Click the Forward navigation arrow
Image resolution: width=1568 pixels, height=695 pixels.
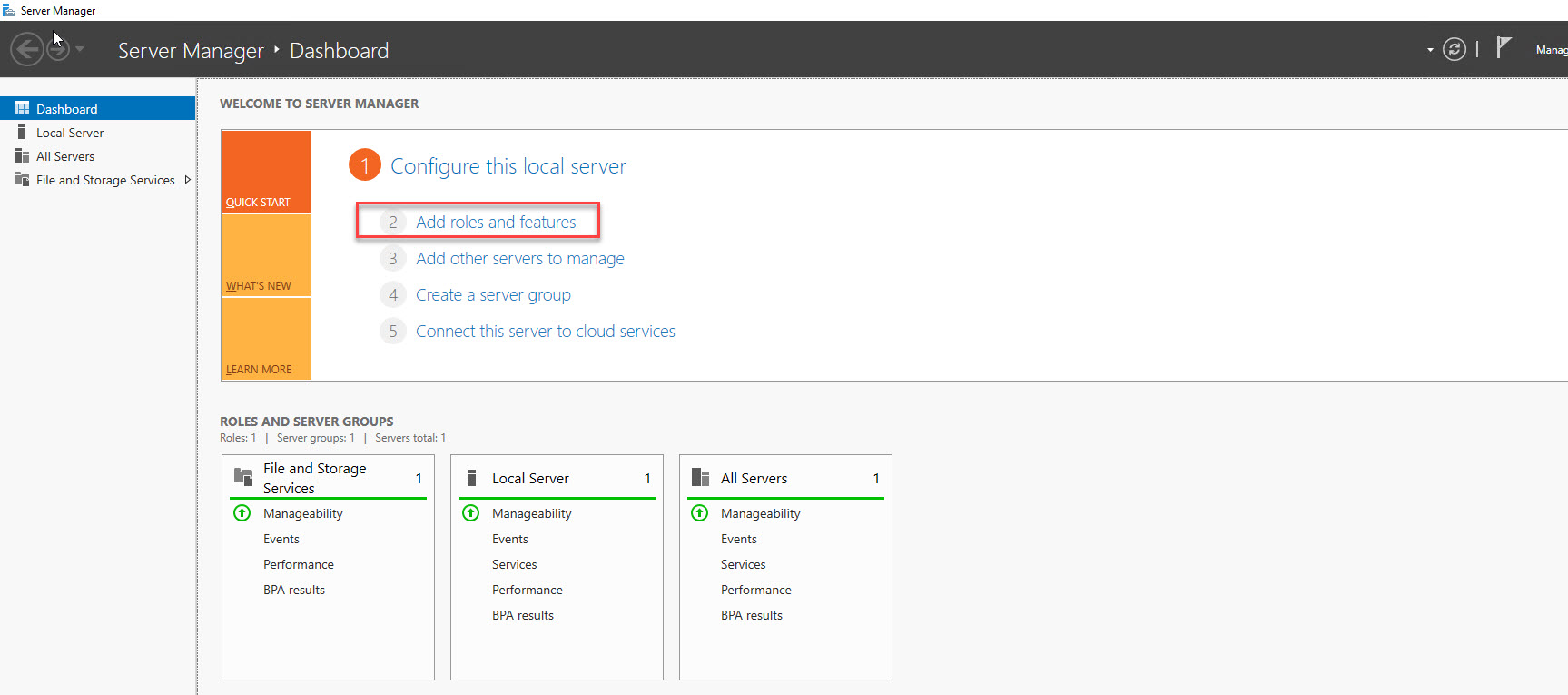pyautogui.click(x=58, y=49)
